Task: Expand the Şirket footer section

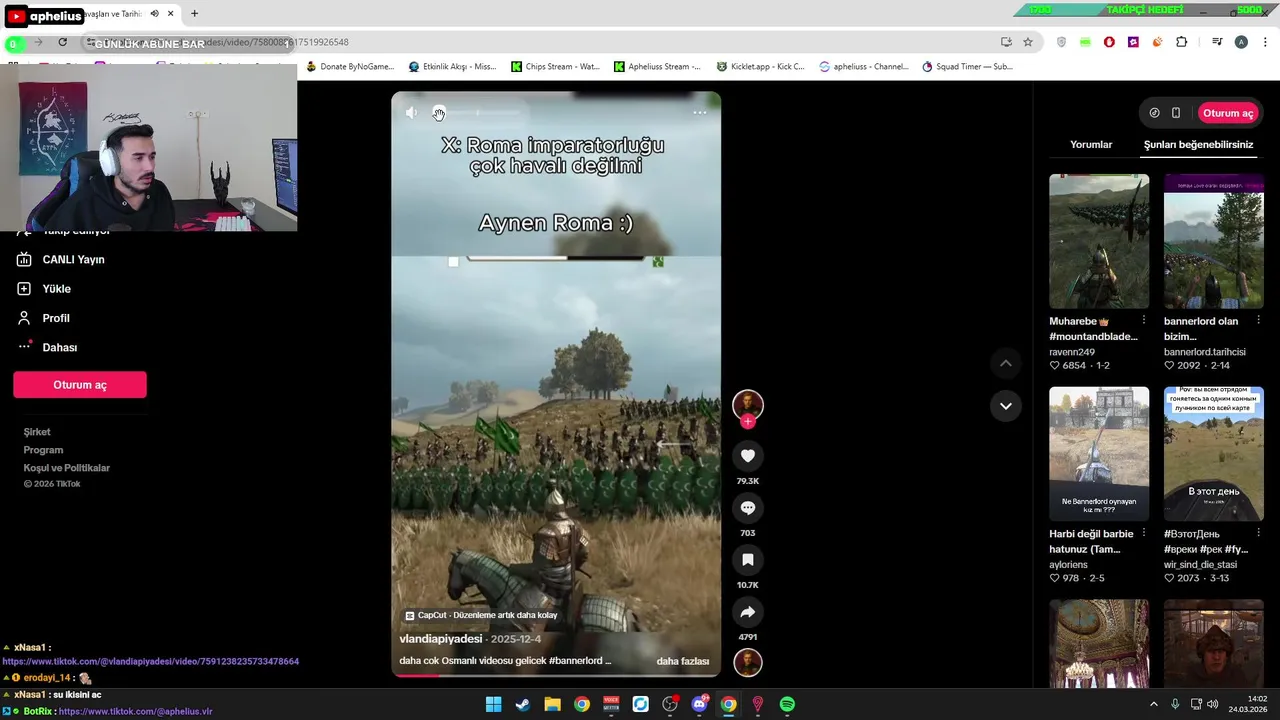Action: [37, 432]
